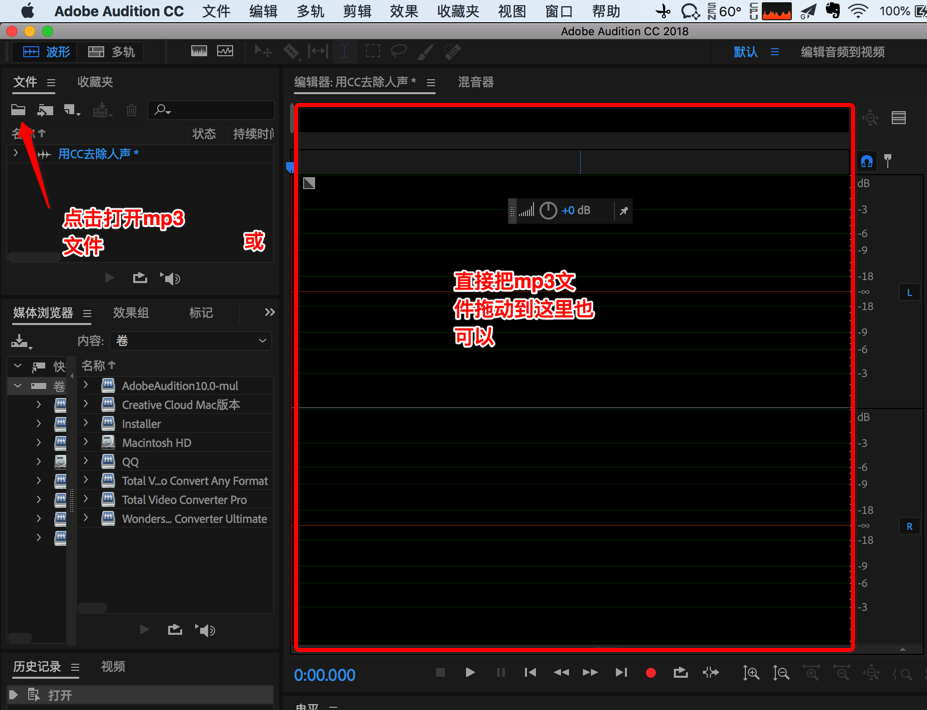
Task: Switch to the 视频 tab
Action: pyautogui.click(x=113, y=667)
